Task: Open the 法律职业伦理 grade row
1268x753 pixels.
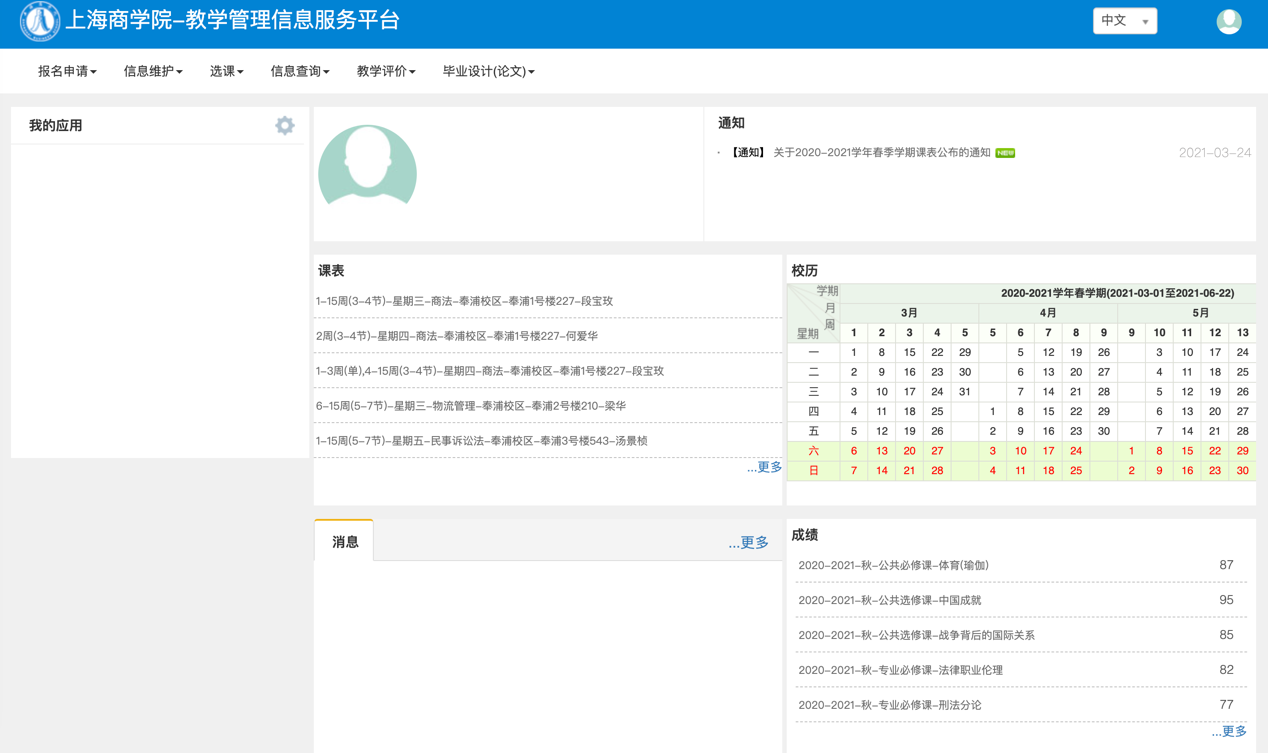Action: coord(900,670)
